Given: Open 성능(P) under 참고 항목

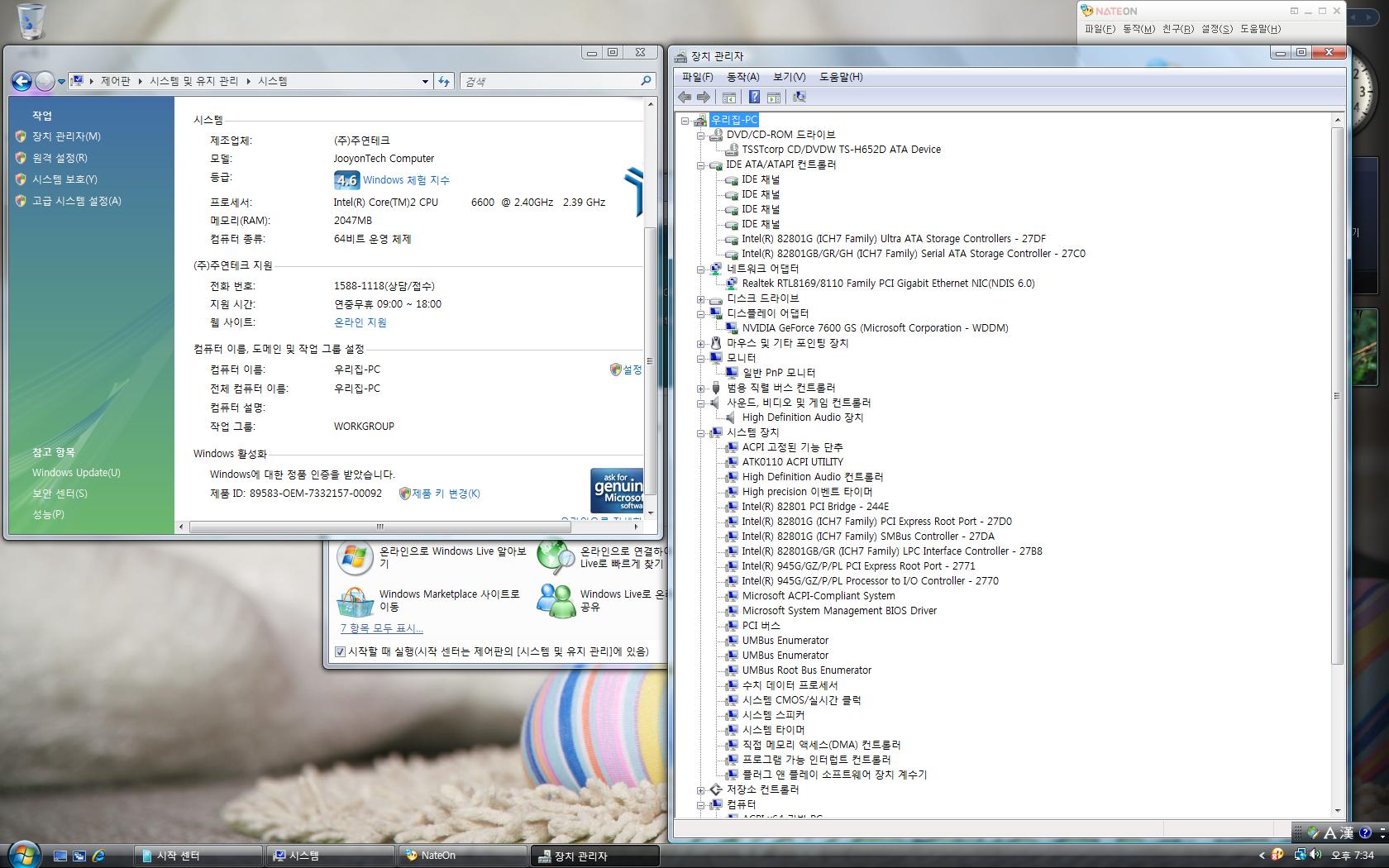Looking at the screenshot, I should coord(48,514).
